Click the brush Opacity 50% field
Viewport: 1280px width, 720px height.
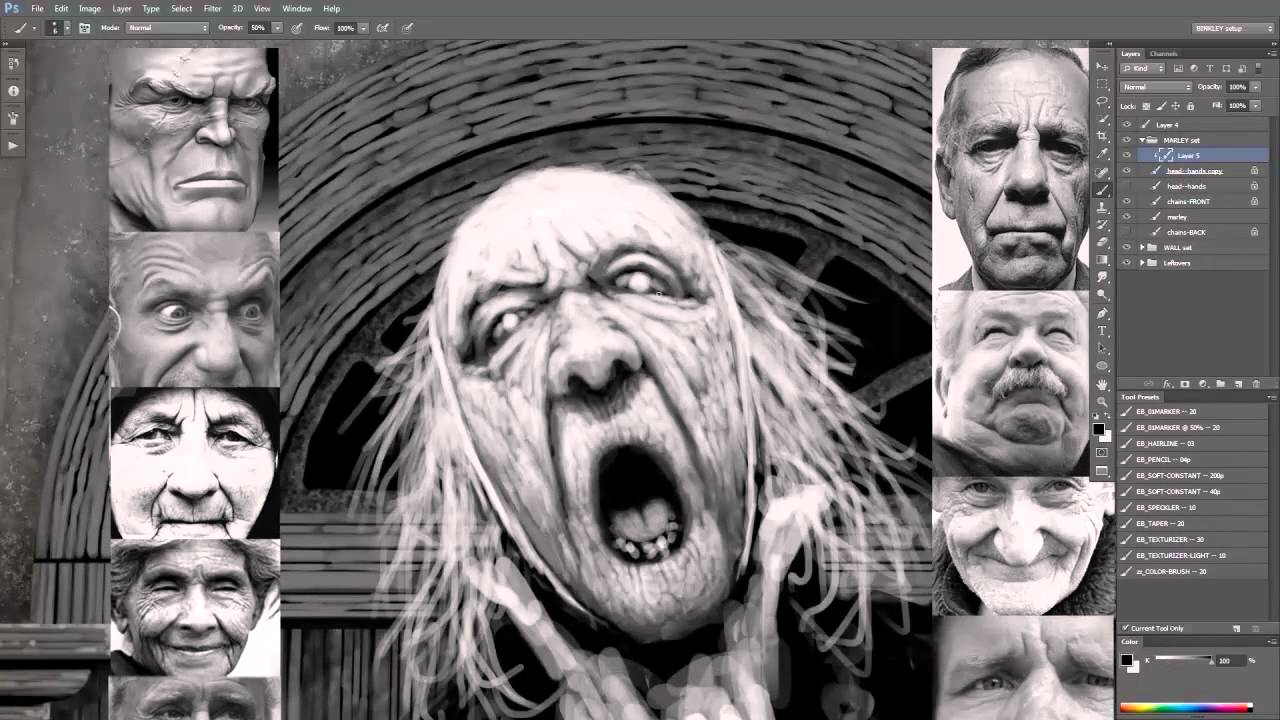pos(258,28)
